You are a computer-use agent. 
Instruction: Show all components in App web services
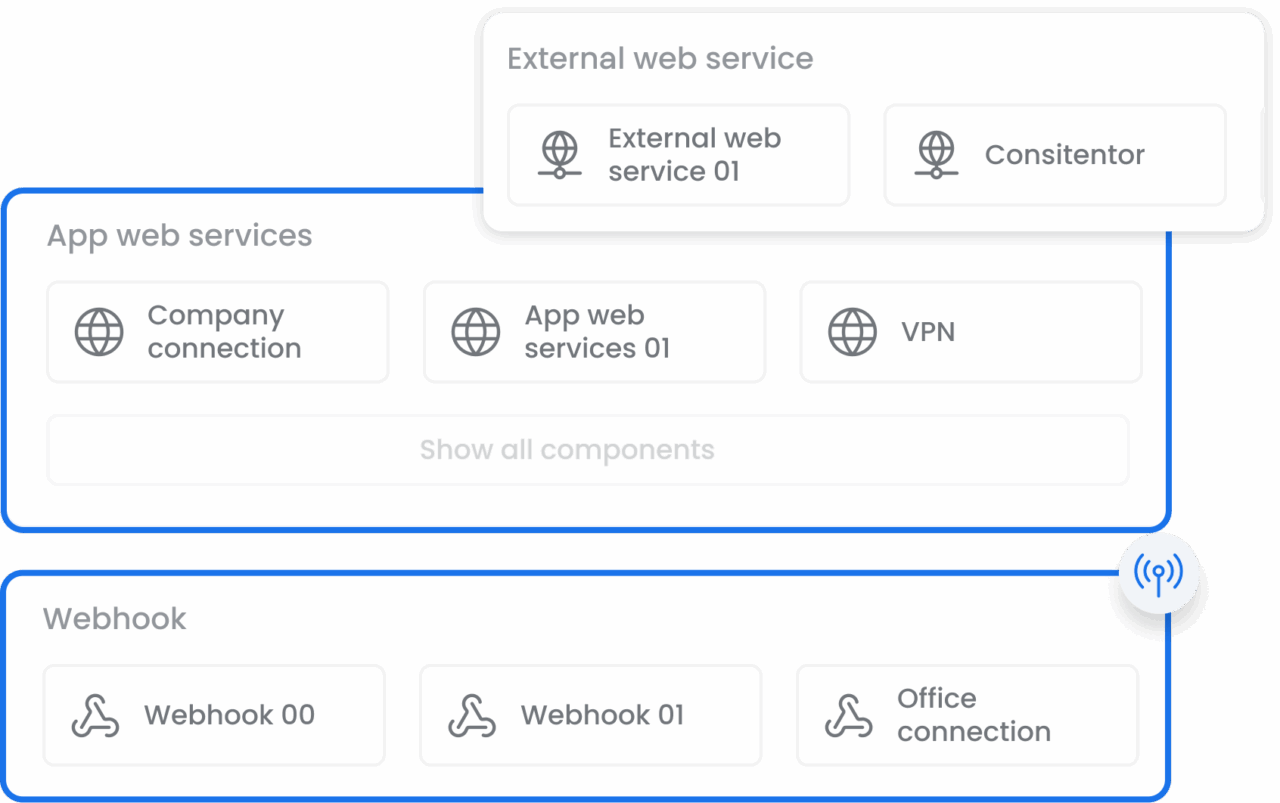point(567,450)
